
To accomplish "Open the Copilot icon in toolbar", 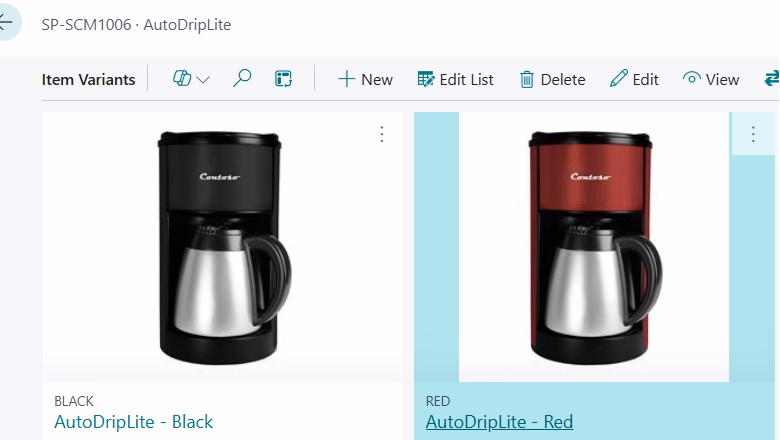I will 182,79.
